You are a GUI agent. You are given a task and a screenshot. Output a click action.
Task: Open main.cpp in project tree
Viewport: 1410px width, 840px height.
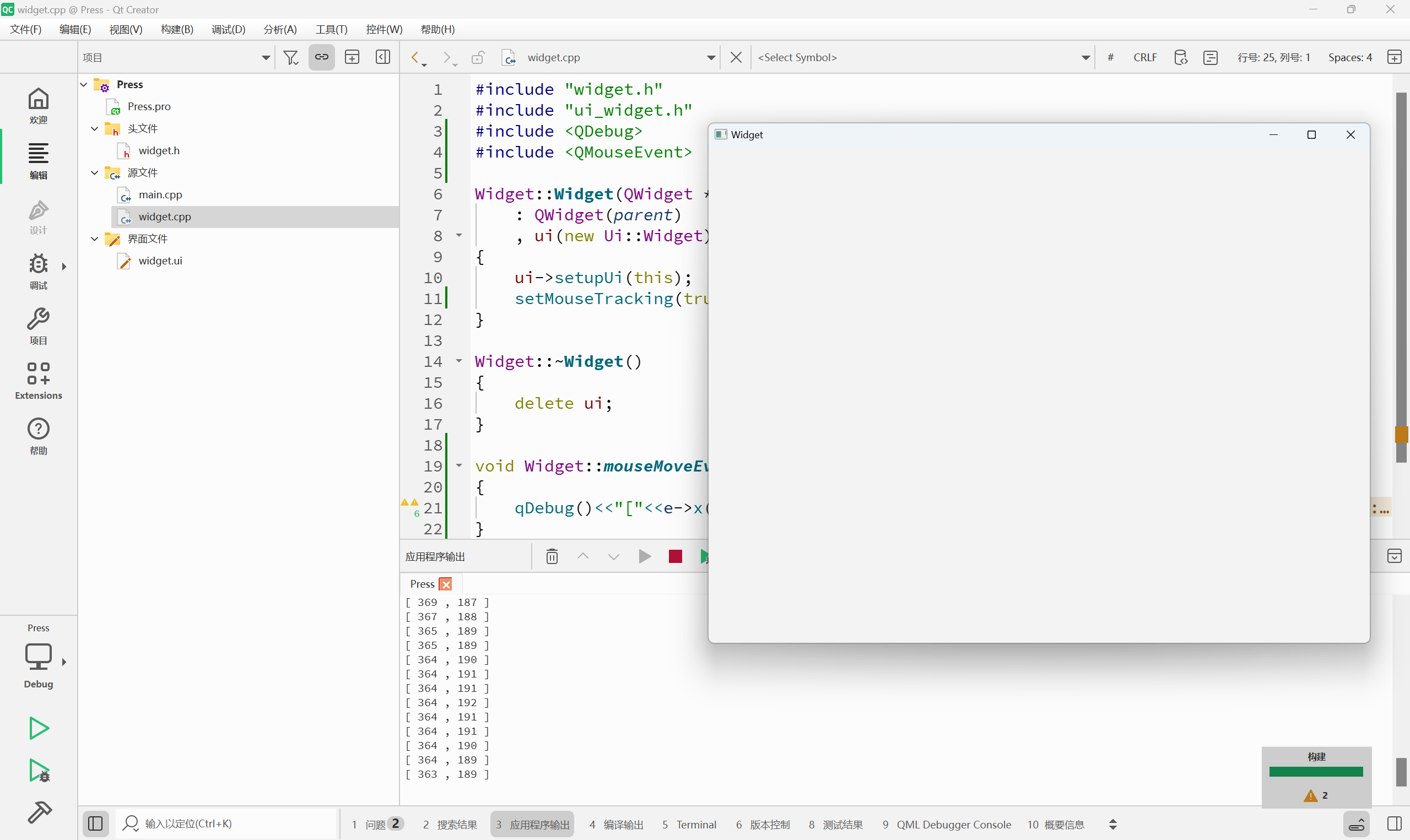[x=160, y=195]
